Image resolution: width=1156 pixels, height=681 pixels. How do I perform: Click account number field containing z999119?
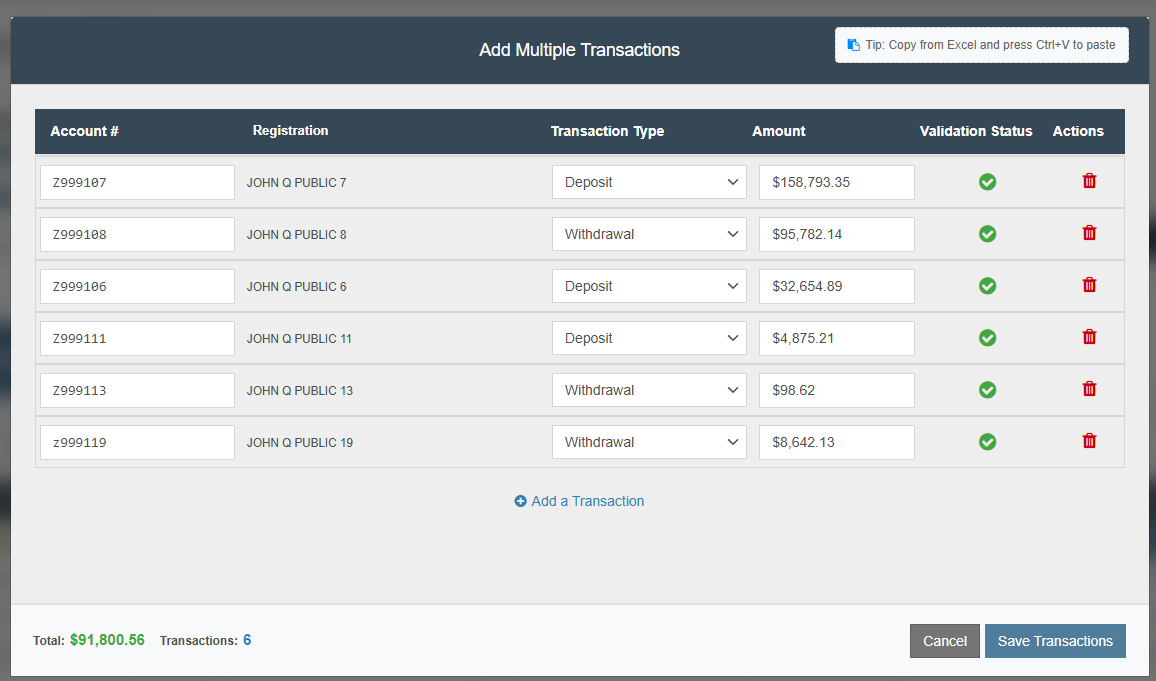point(137,442)
